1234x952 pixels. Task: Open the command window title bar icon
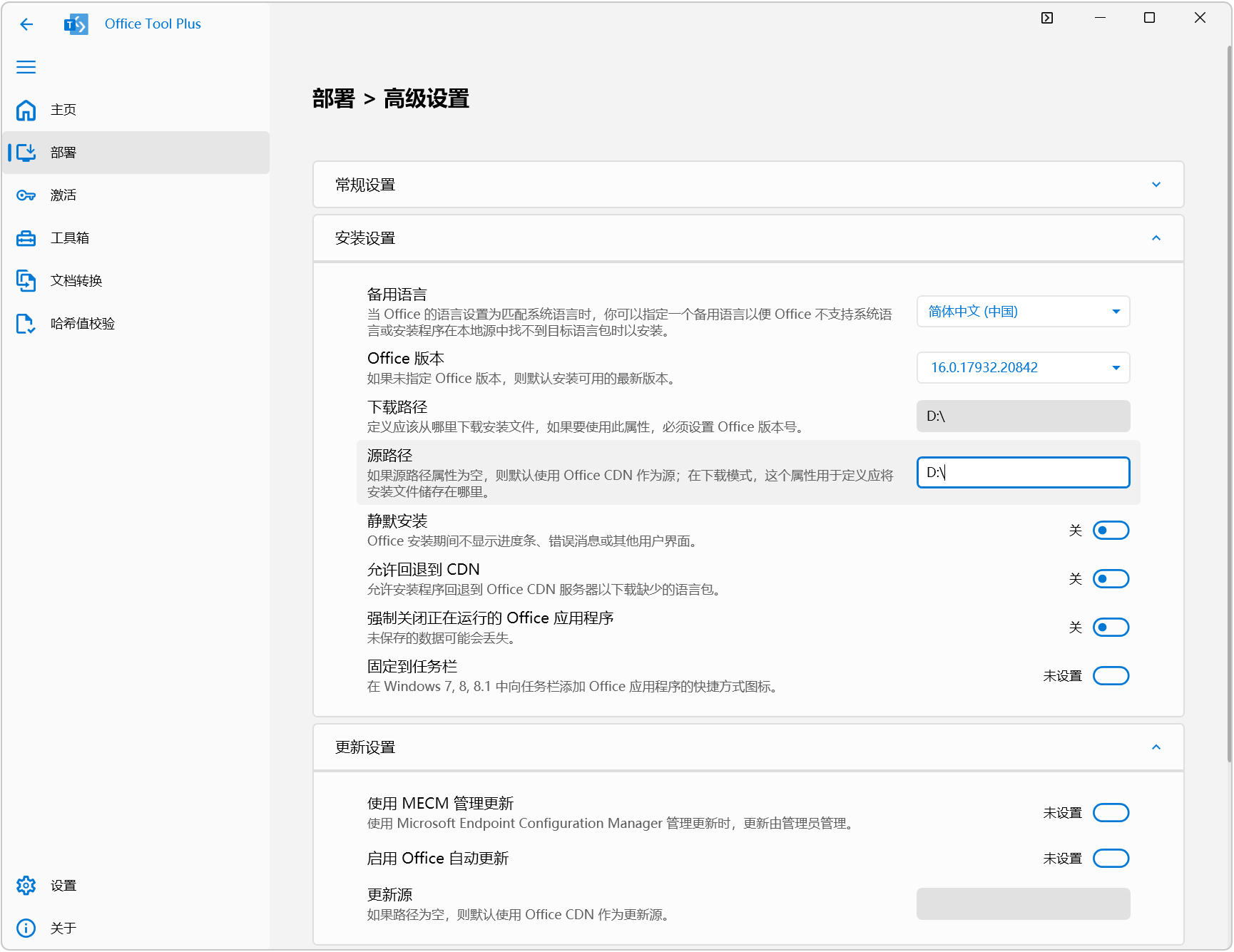[1047, 18]
